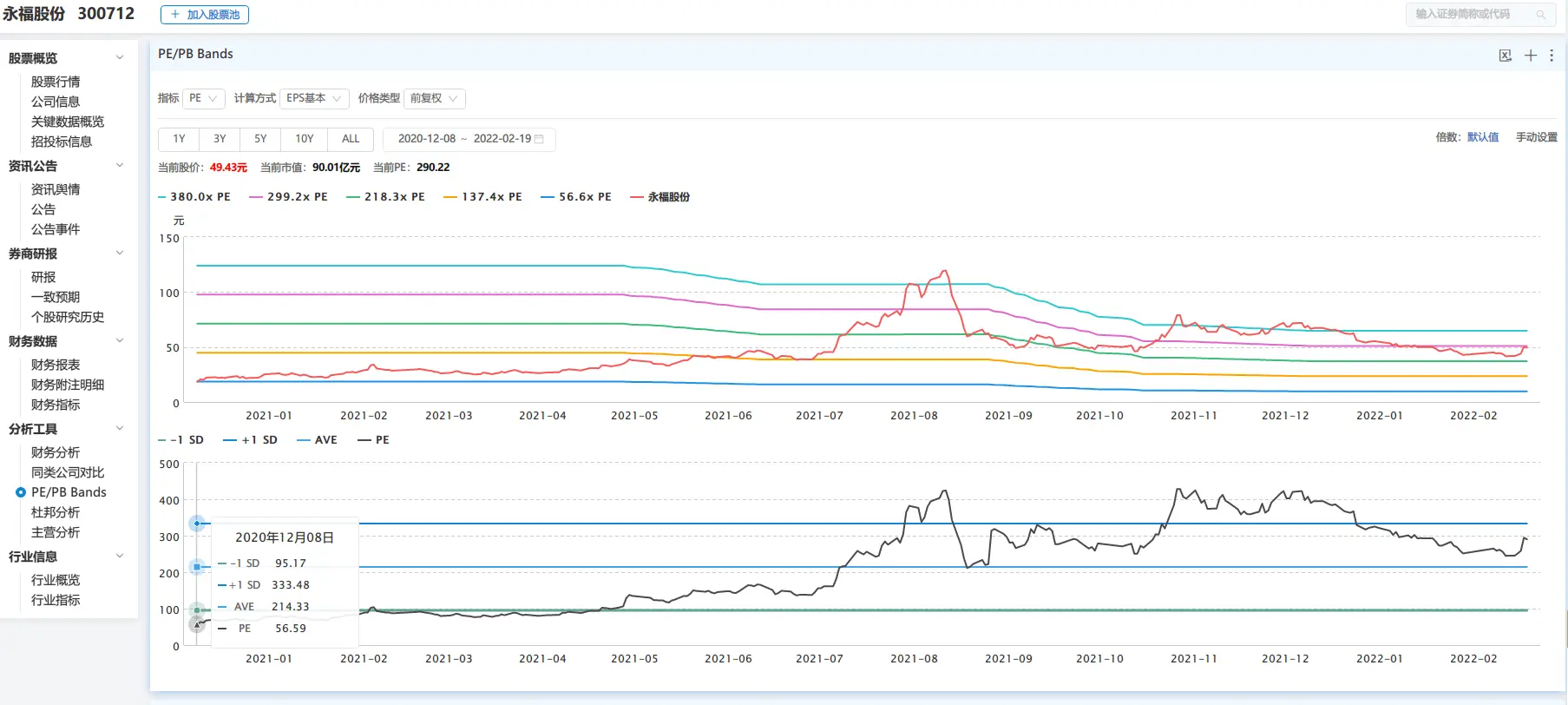
Task: Click the plus icon in PE/PB Bands header
Action: pos(1531,56)
